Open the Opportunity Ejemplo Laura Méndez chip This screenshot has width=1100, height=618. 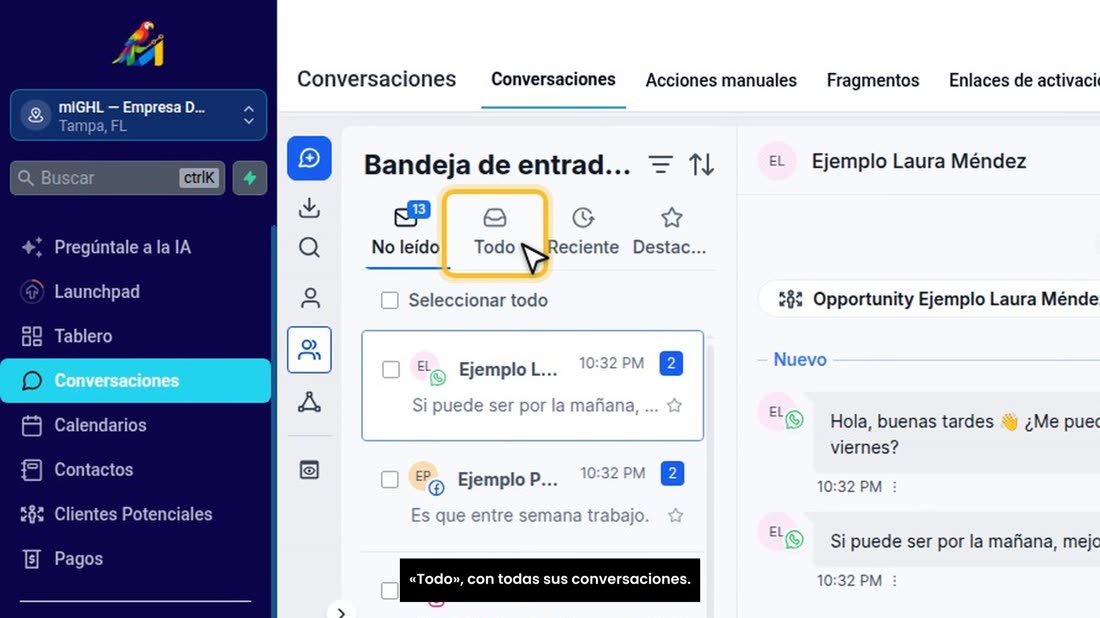click(930, 300)
